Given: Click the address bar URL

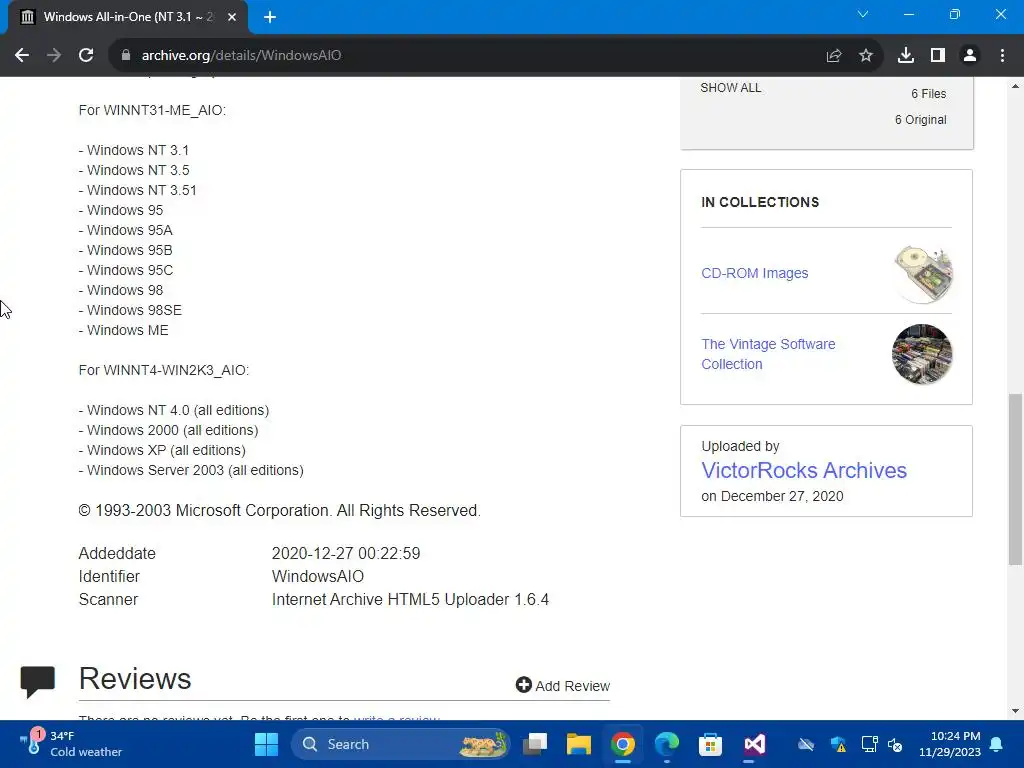Looking at the screenshot, I should click(x=242, y=56).
